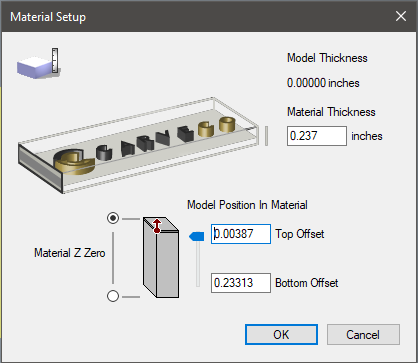
Task: Click the material block ruler icon
Action: (38, 64)
